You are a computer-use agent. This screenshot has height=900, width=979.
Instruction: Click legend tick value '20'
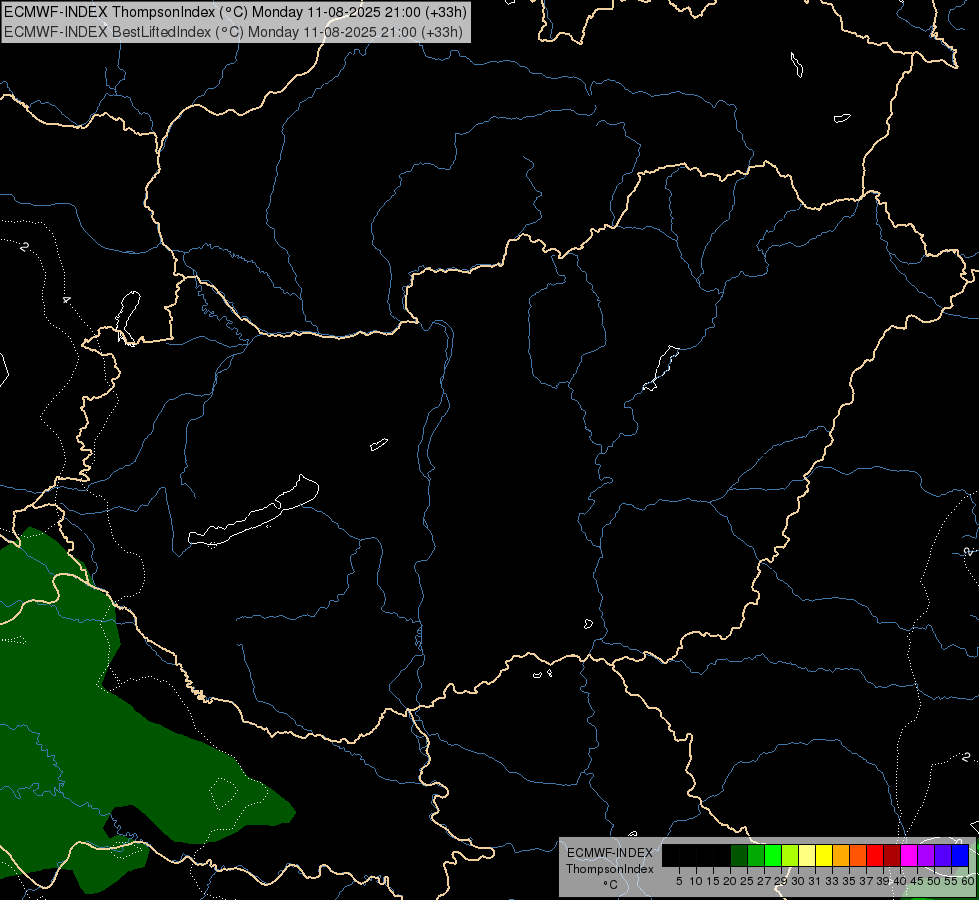(x=730, y=881)
